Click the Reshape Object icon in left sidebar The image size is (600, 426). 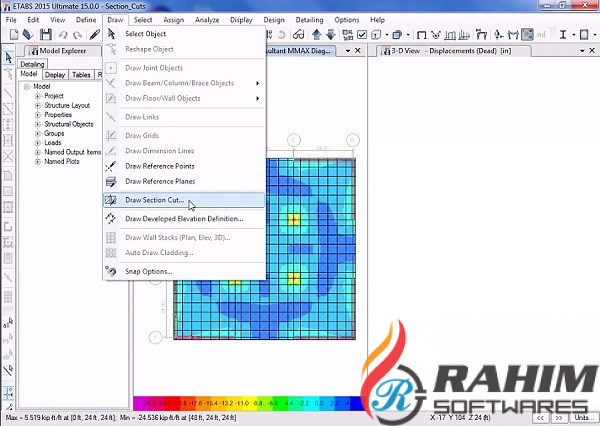click(8, 74)
